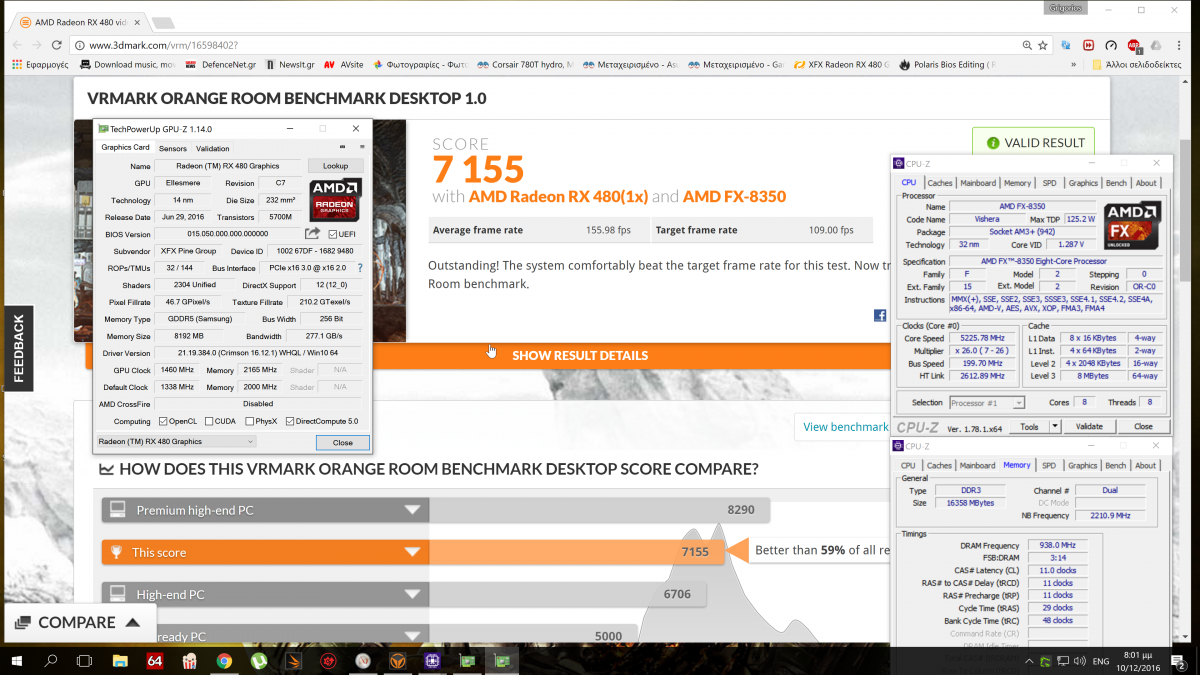
Task: Switch to the Sensors tab in GPU-Z
Action: (x=172, y=148)
